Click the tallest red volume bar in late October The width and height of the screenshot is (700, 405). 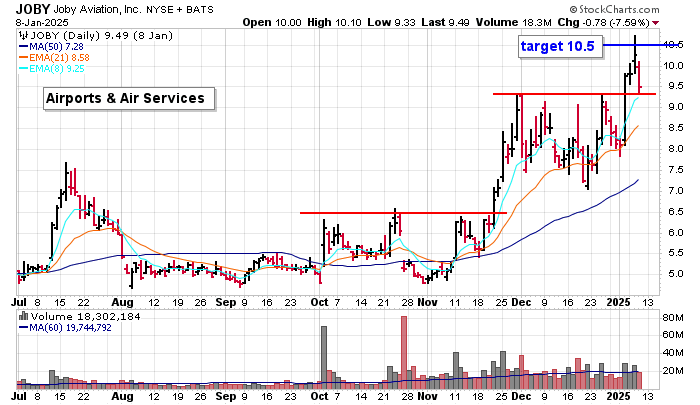point(404,352)
